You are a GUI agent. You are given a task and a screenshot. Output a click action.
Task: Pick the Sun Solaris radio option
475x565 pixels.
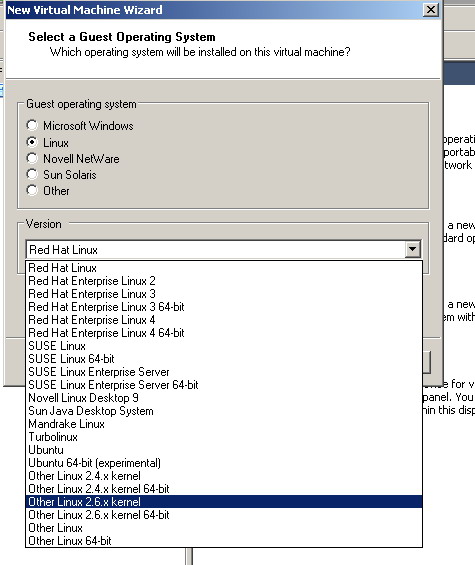pos(32,174)
